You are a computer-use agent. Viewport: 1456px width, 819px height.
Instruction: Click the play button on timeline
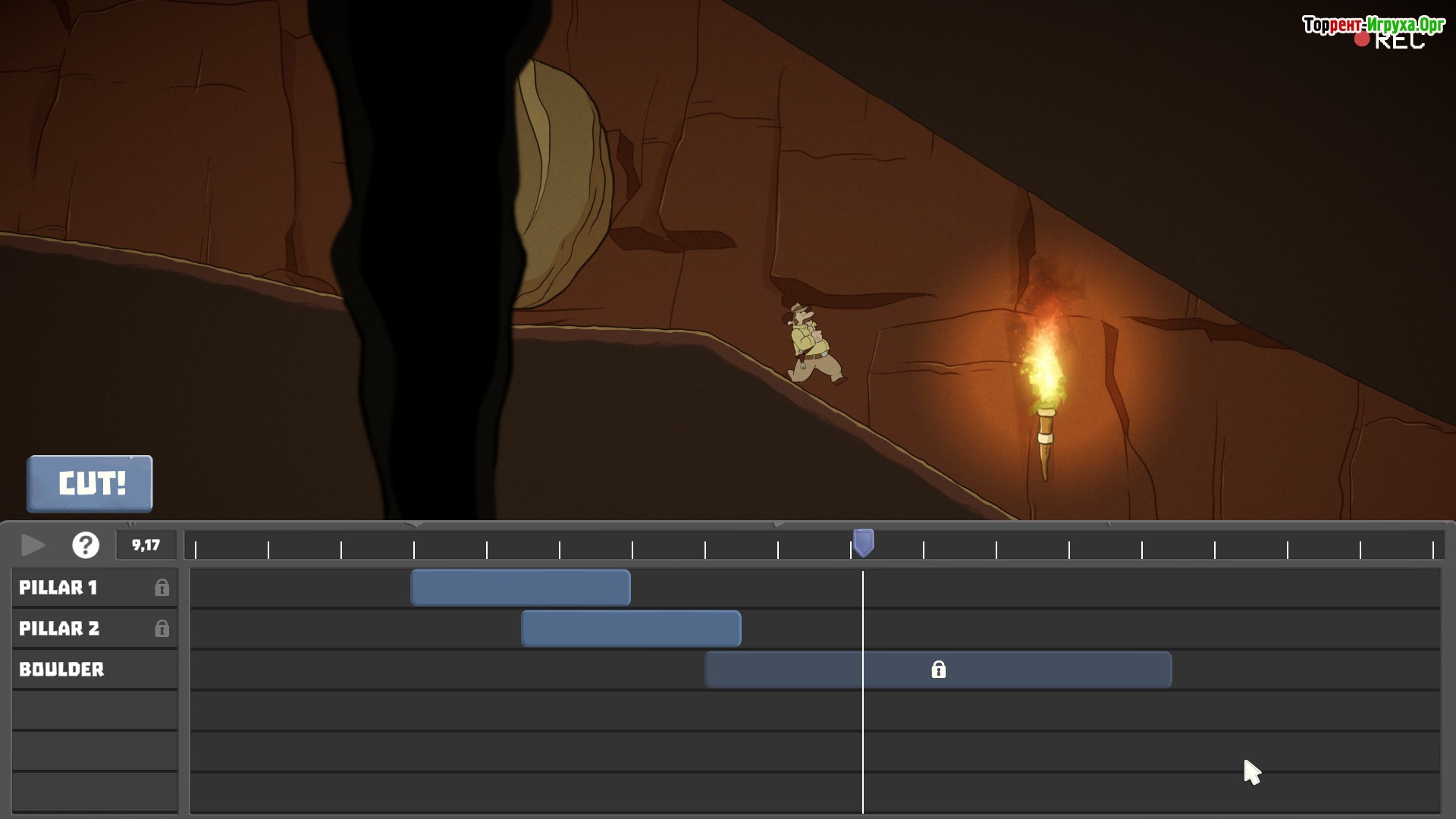[x=33, y=545]
